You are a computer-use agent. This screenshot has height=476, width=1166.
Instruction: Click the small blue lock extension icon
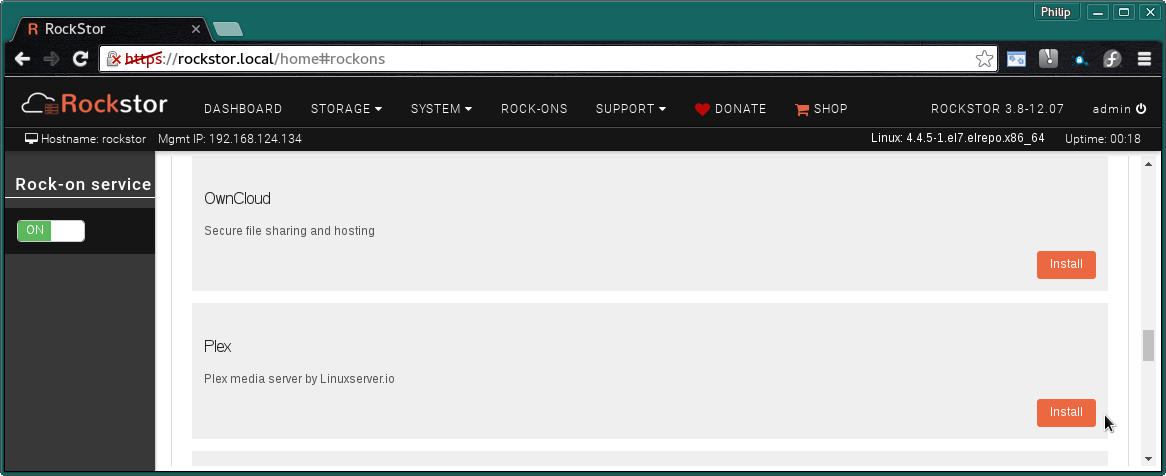point(1080,60)
